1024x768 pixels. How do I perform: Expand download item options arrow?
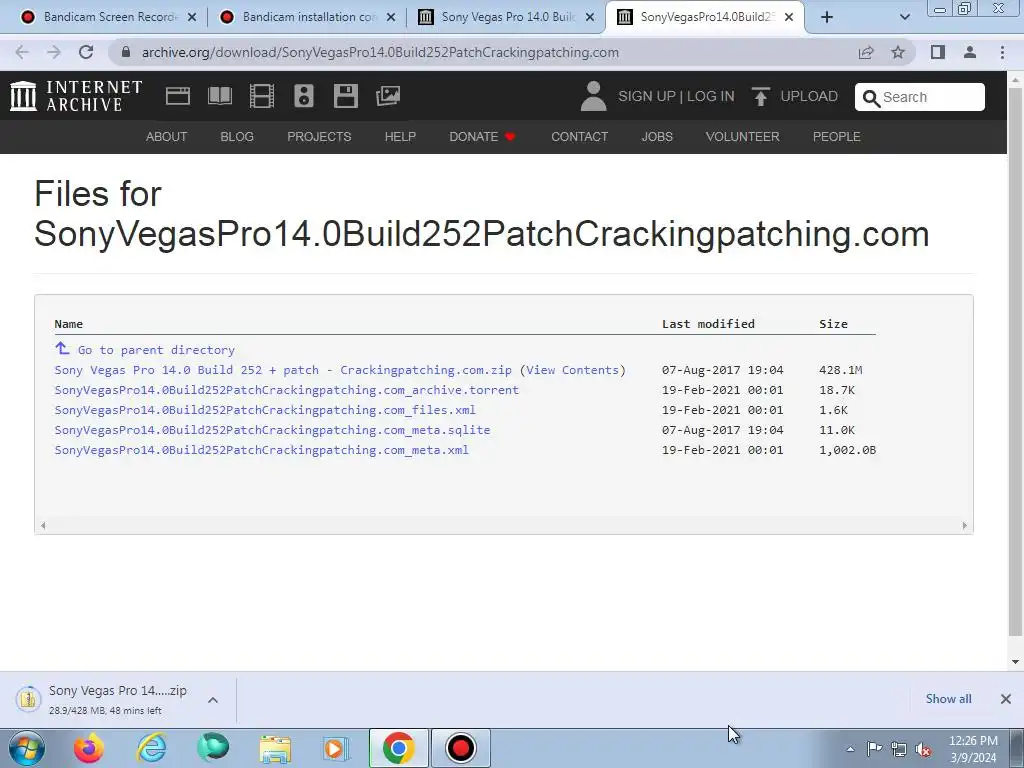click(213, 699)
